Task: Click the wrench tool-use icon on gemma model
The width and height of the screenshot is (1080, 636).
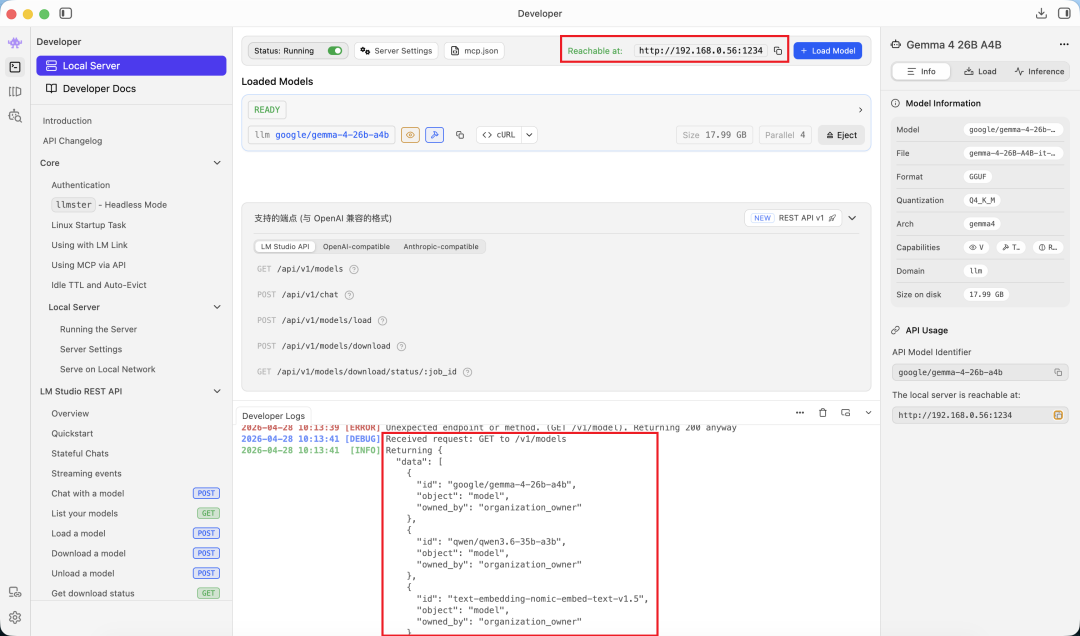Action: click(434, 135)
